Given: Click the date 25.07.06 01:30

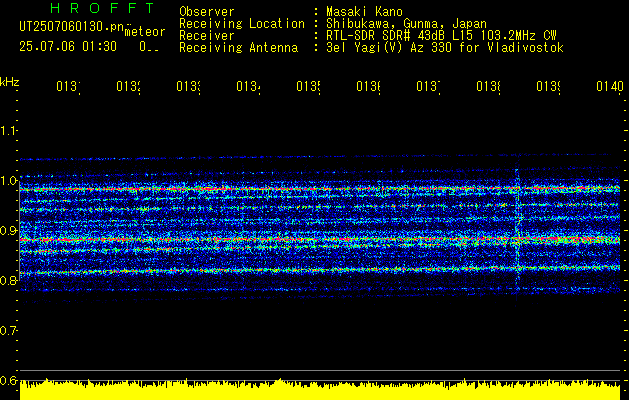Looking at the screenshot, I should tap(68, 47).
